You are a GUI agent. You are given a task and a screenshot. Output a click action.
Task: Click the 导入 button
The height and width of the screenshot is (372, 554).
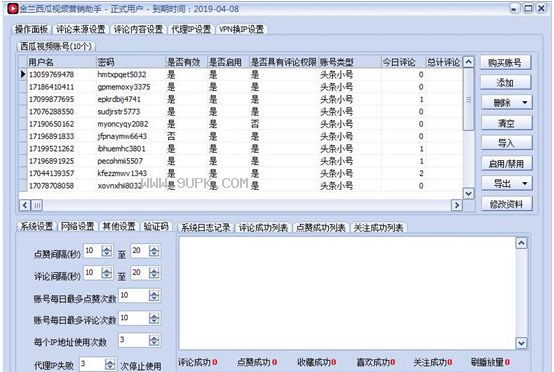click(506, 143)
